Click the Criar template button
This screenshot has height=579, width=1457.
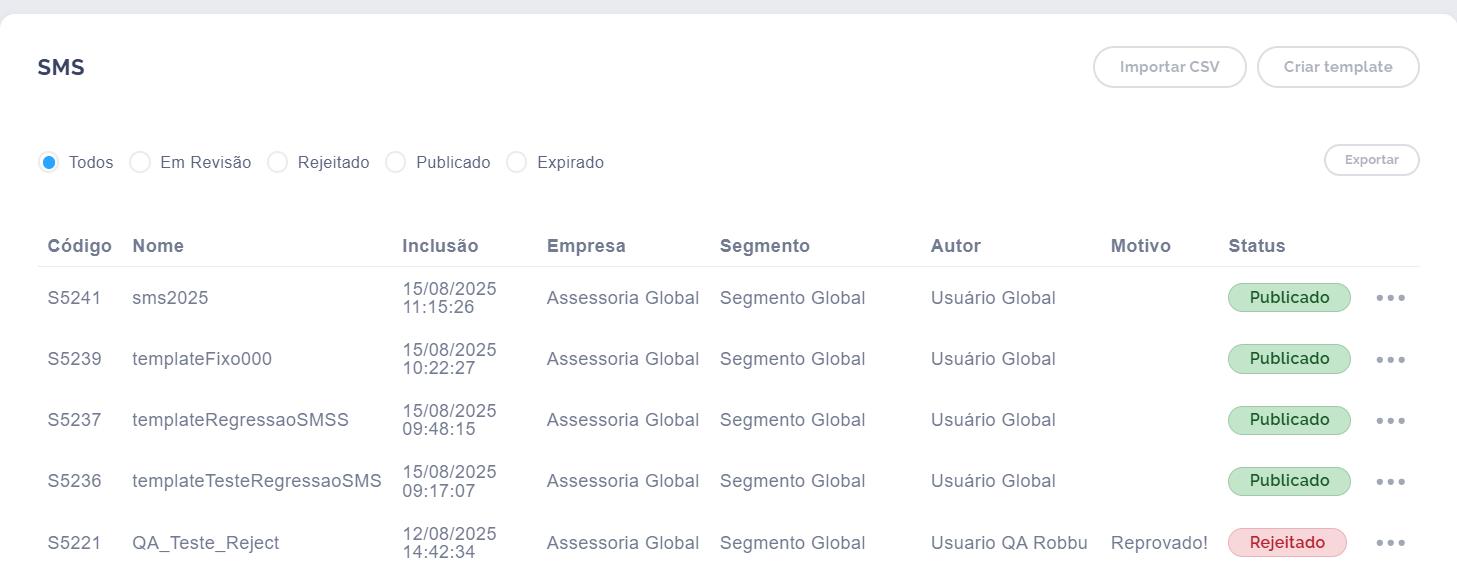pos(1338,67)
